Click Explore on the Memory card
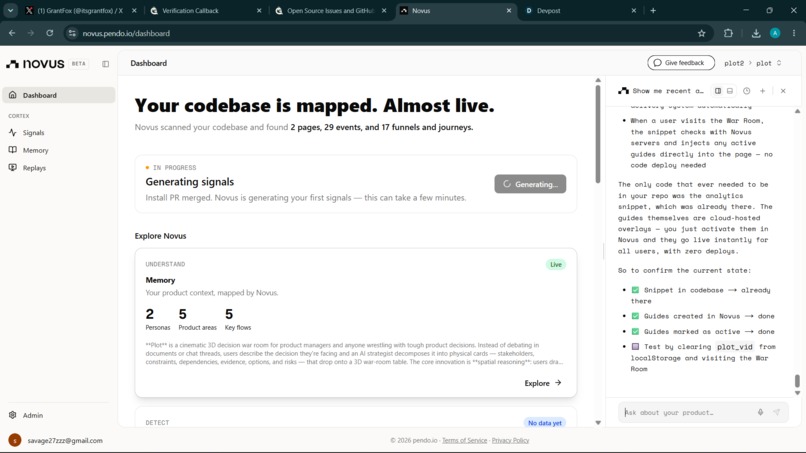The image size is (806, 453). point(542,383)
